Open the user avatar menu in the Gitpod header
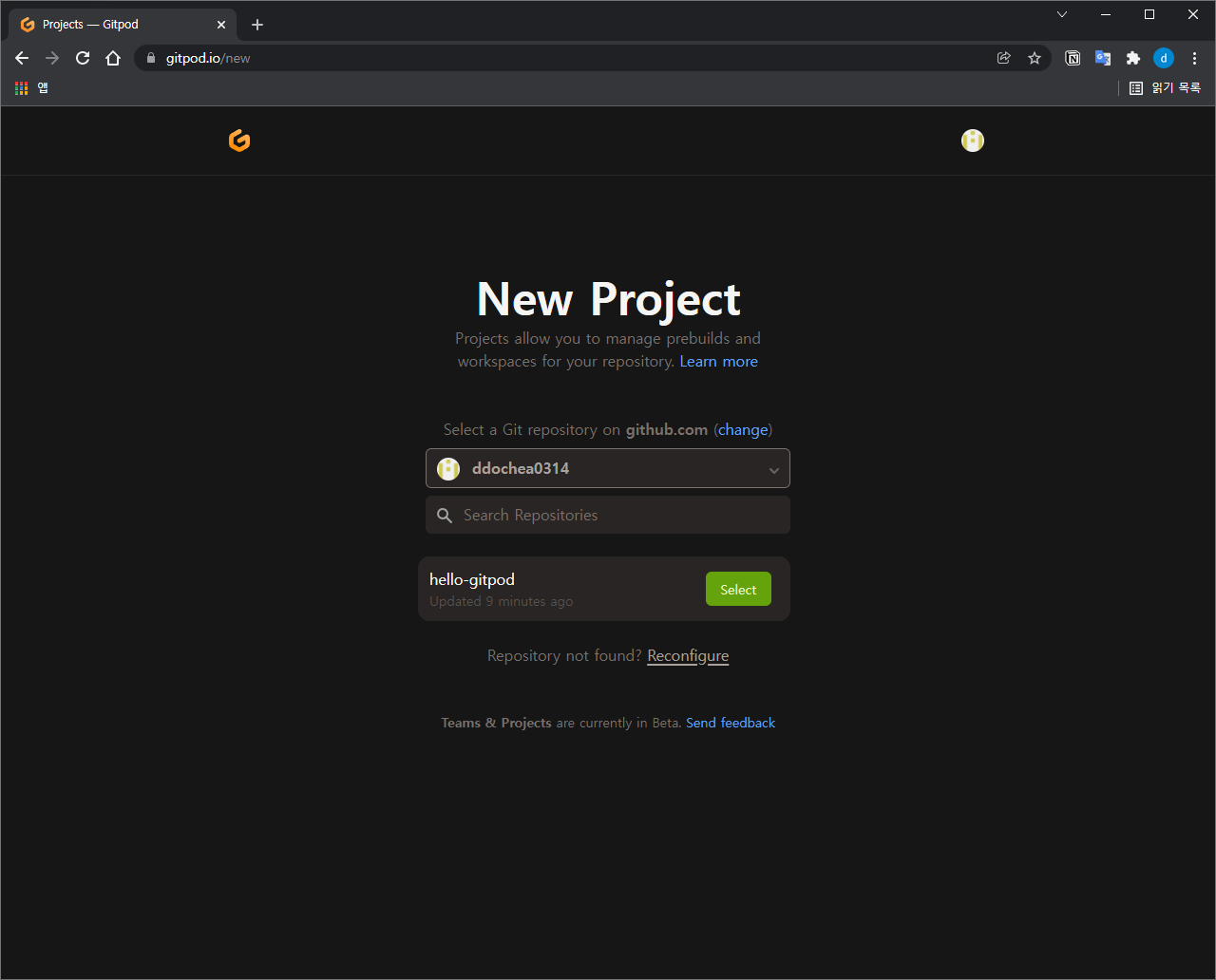Screen dimensions: 1216x980 coord(973,141)
